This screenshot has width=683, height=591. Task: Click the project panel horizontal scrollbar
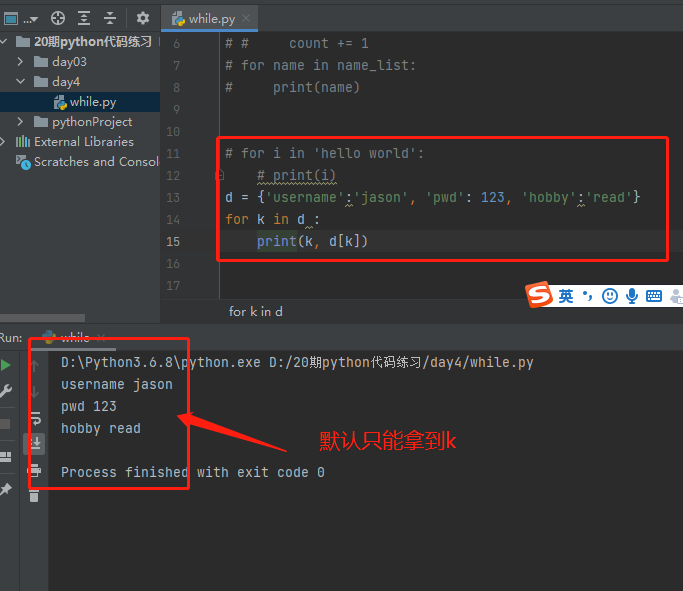(x=42, y=318)
